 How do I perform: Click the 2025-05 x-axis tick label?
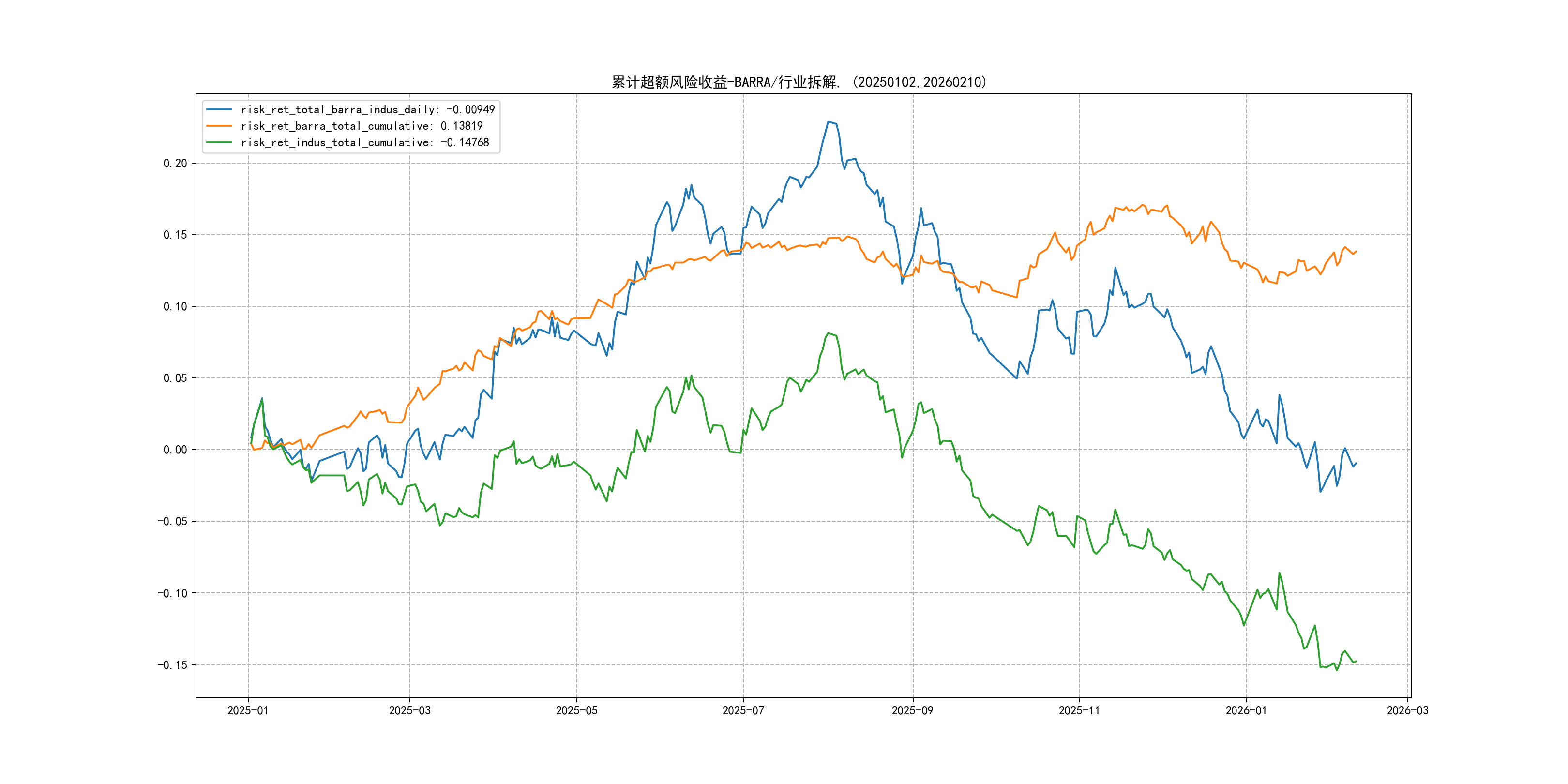[x=576, y=710]
